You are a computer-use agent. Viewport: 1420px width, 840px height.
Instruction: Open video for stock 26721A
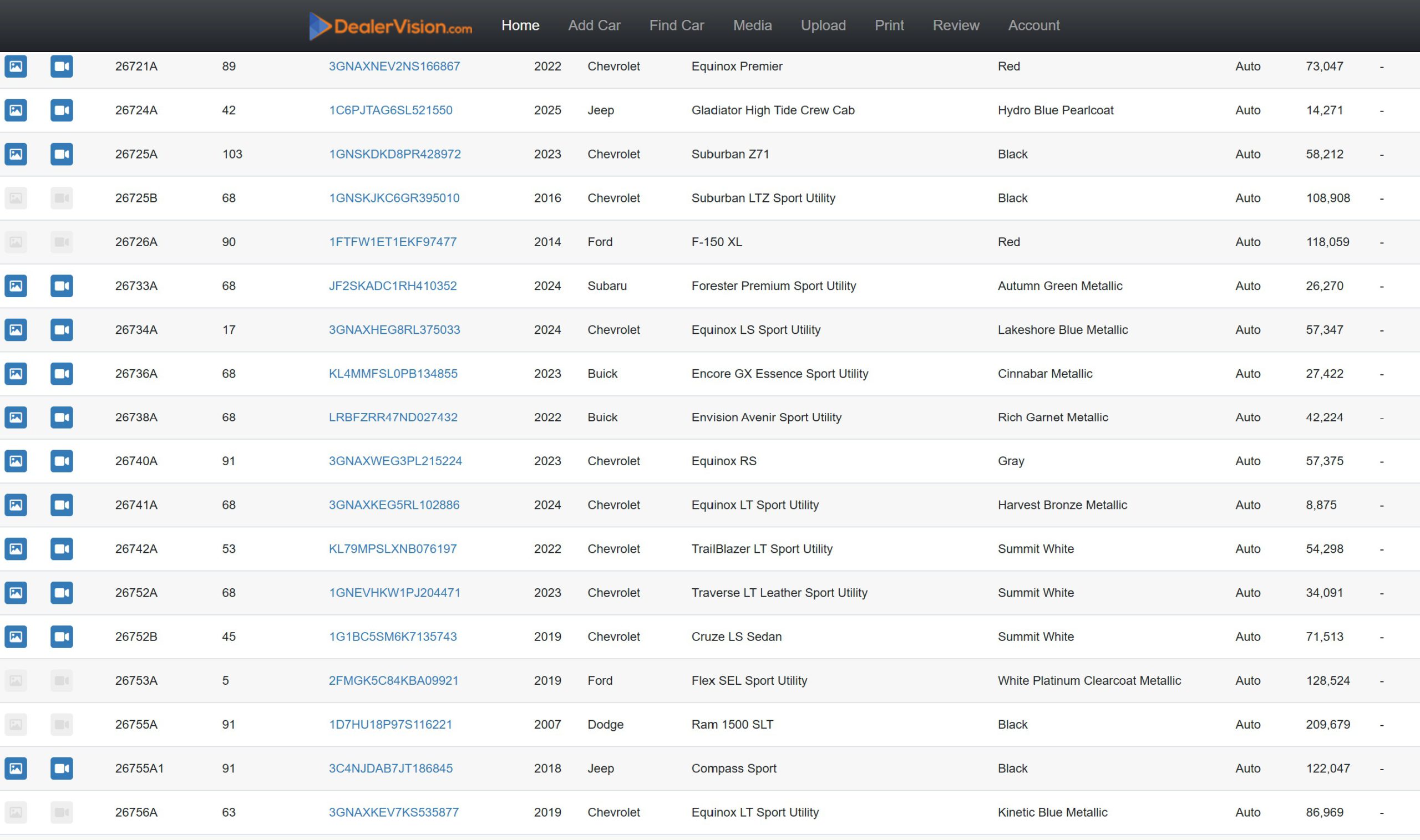(x=62, y=66)
